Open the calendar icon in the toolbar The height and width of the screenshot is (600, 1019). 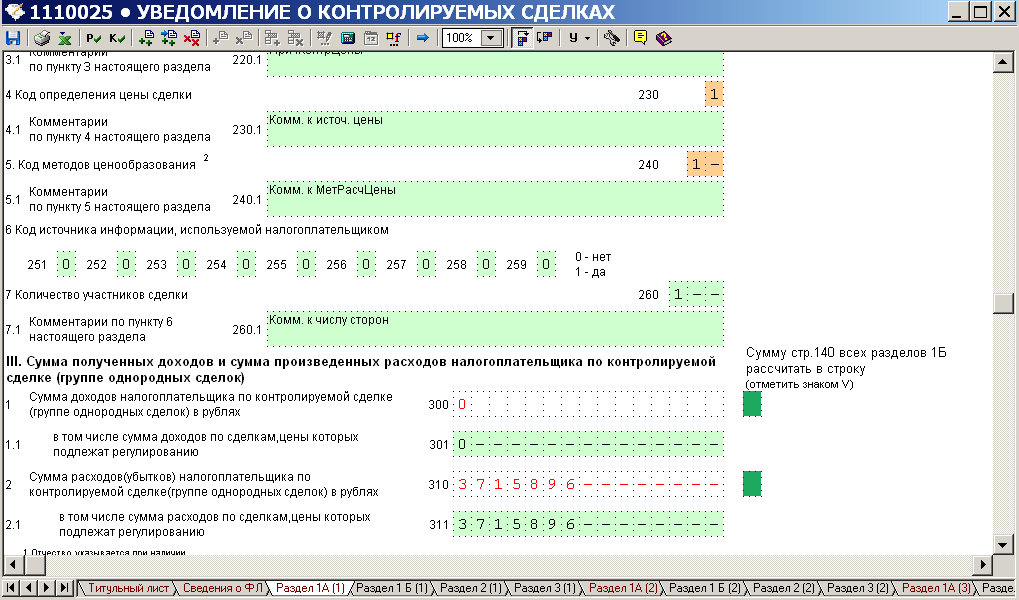[370, 38]
